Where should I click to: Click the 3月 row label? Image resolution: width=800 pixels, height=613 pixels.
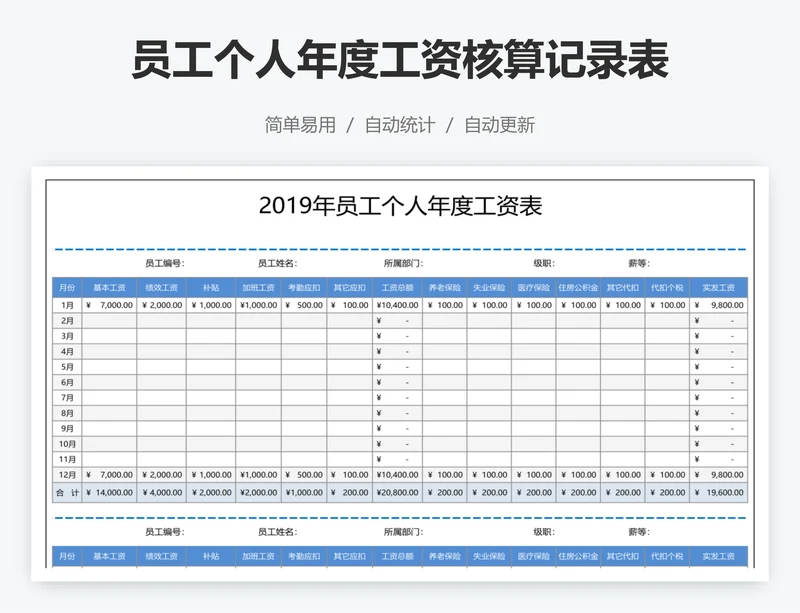click(x=67, y=336)
